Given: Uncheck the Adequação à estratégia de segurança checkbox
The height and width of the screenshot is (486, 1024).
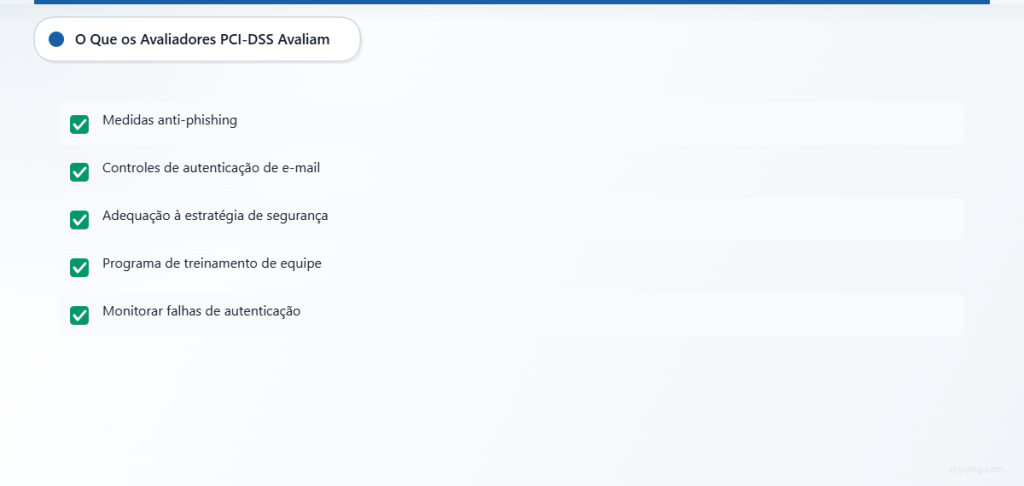Looking at the screenshot, I should click(79, 219).
